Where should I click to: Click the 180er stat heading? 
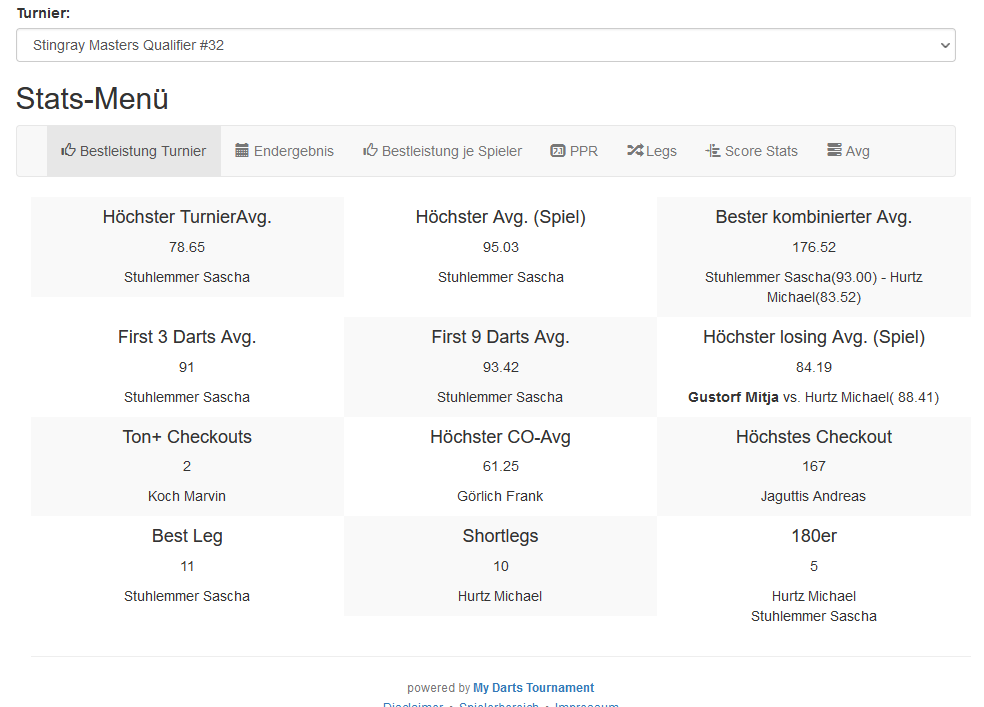coord(814,536)
